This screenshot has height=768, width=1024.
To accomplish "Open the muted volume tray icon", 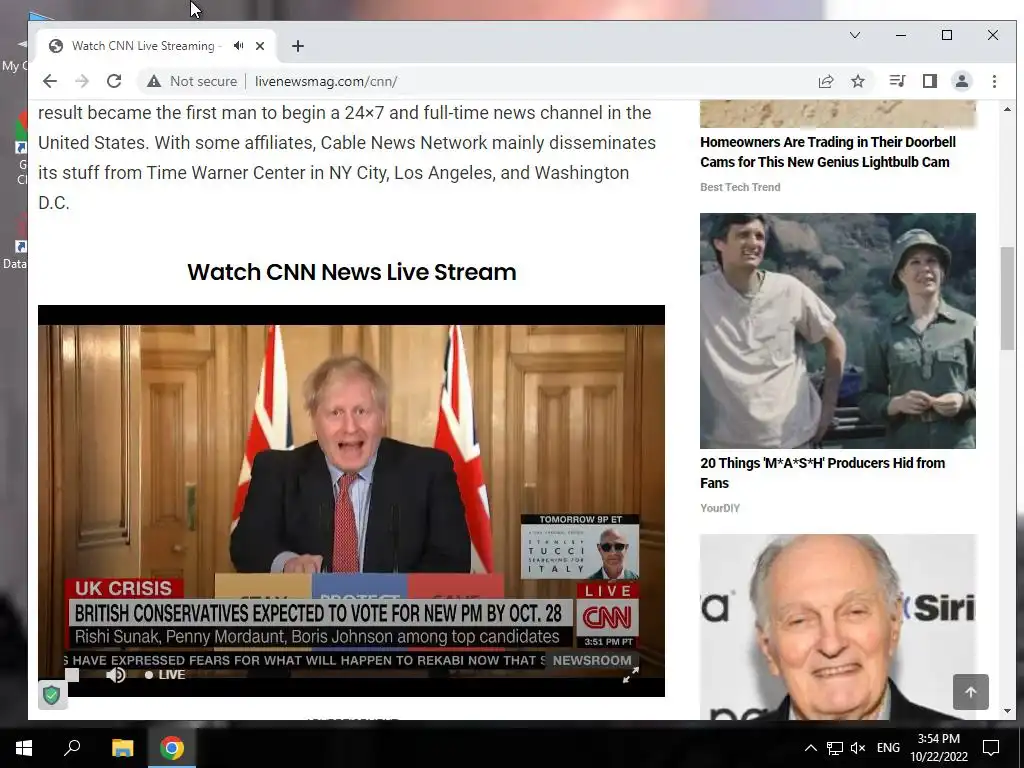I will (x=858, y=748).
